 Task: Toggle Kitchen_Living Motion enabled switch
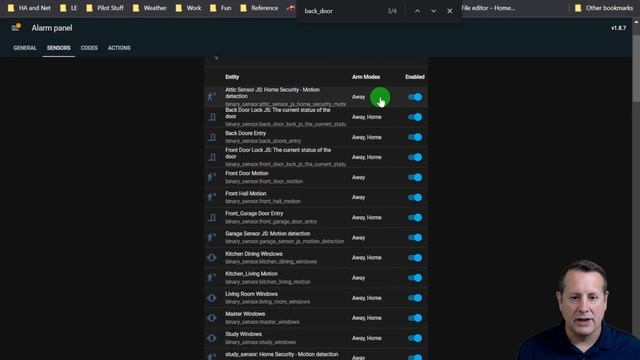[415, 278]
